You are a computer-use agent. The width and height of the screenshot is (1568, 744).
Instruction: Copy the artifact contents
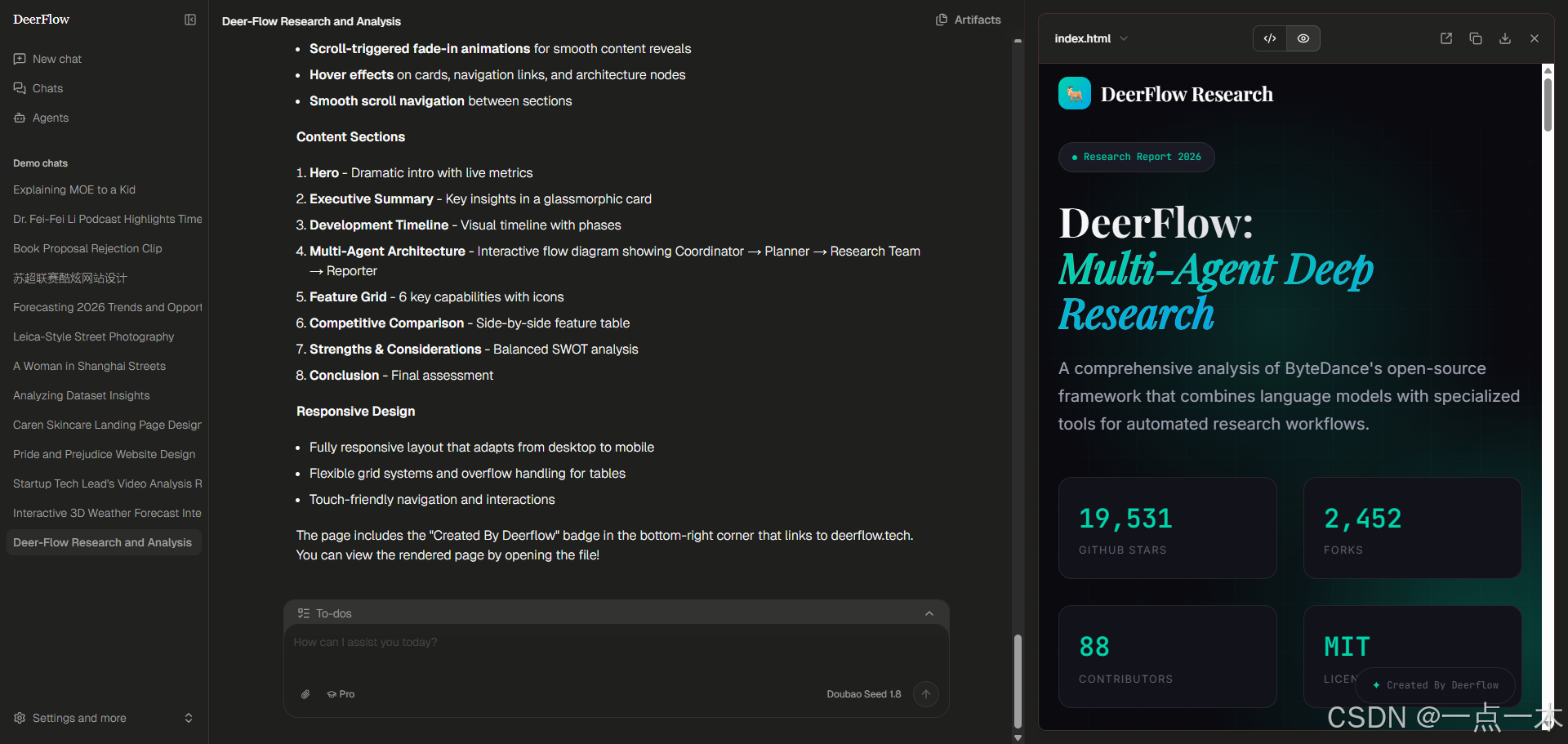coord(1476,38)
